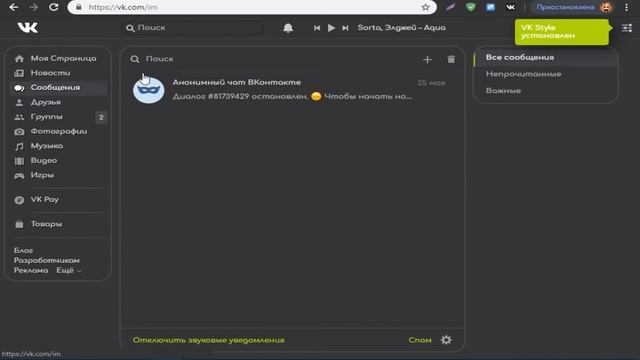Click the feather extension icon

tap(450, 7)
